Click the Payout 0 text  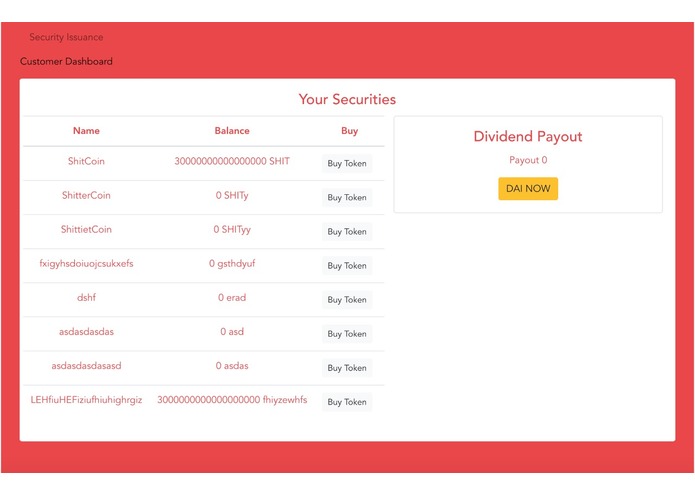528,160
